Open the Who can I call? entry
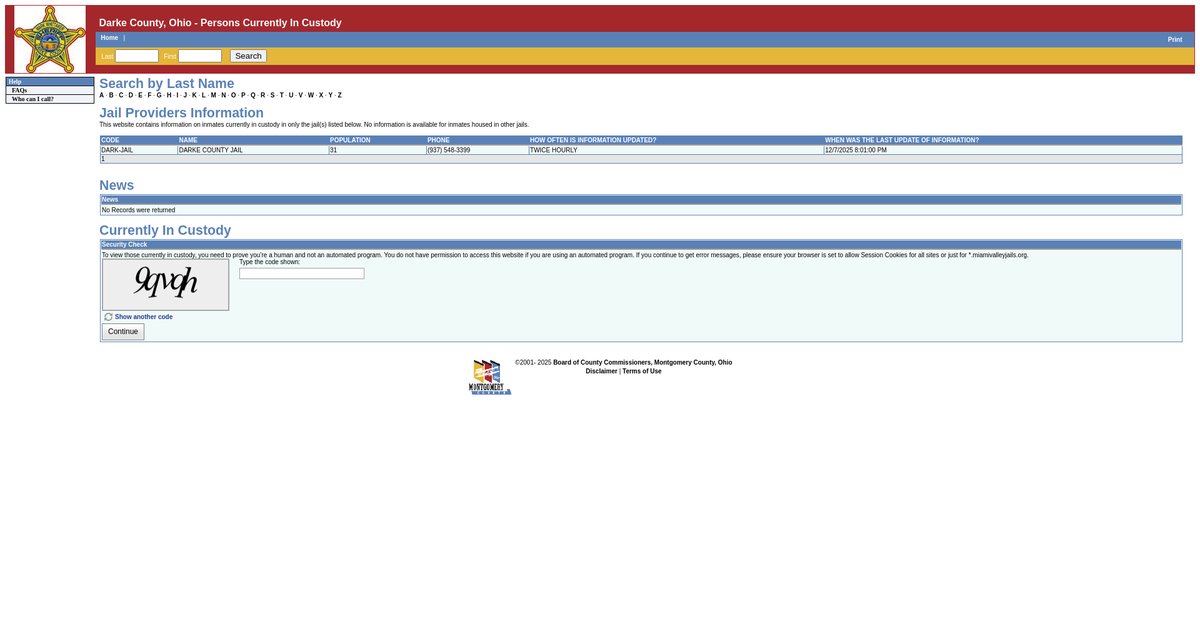 50,99
